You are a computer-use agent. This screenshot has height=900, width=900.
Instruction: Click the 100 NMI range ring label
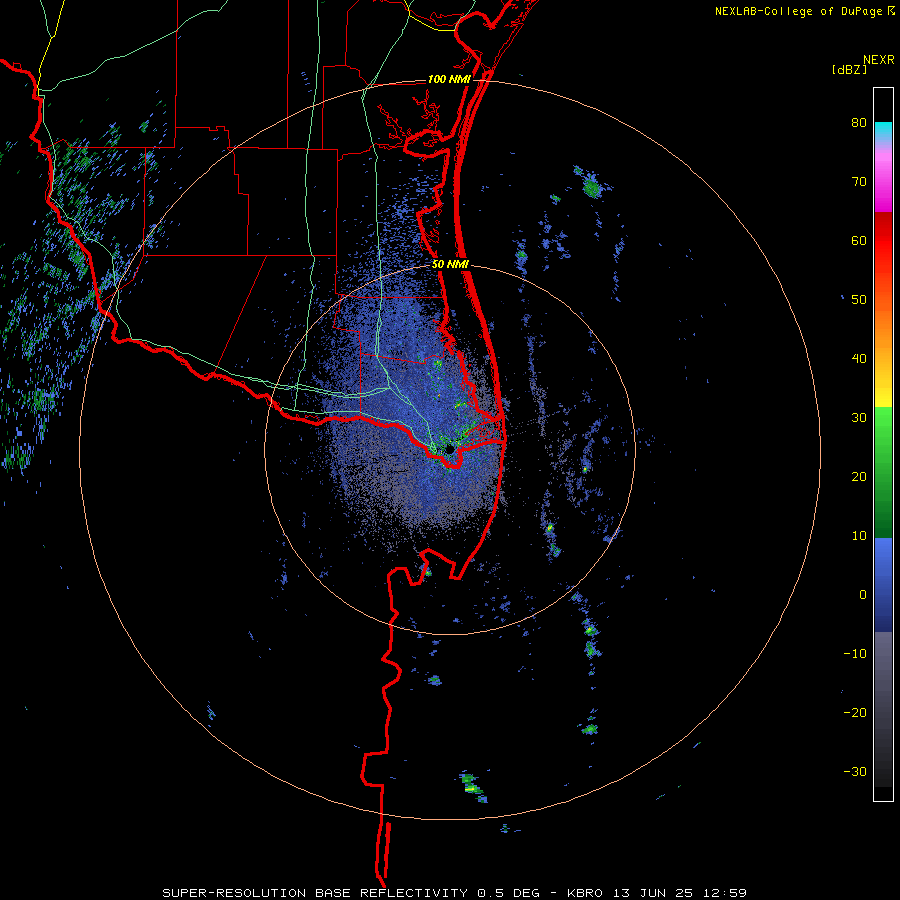pos(449,79)
